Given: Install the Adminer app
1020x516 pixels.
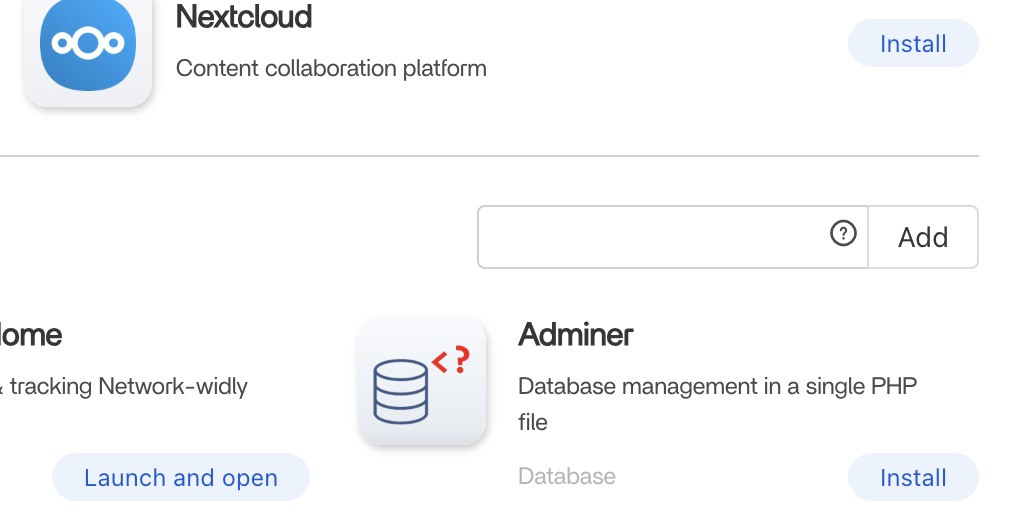Looking at the screenshot, I should [x=913, y=478].
